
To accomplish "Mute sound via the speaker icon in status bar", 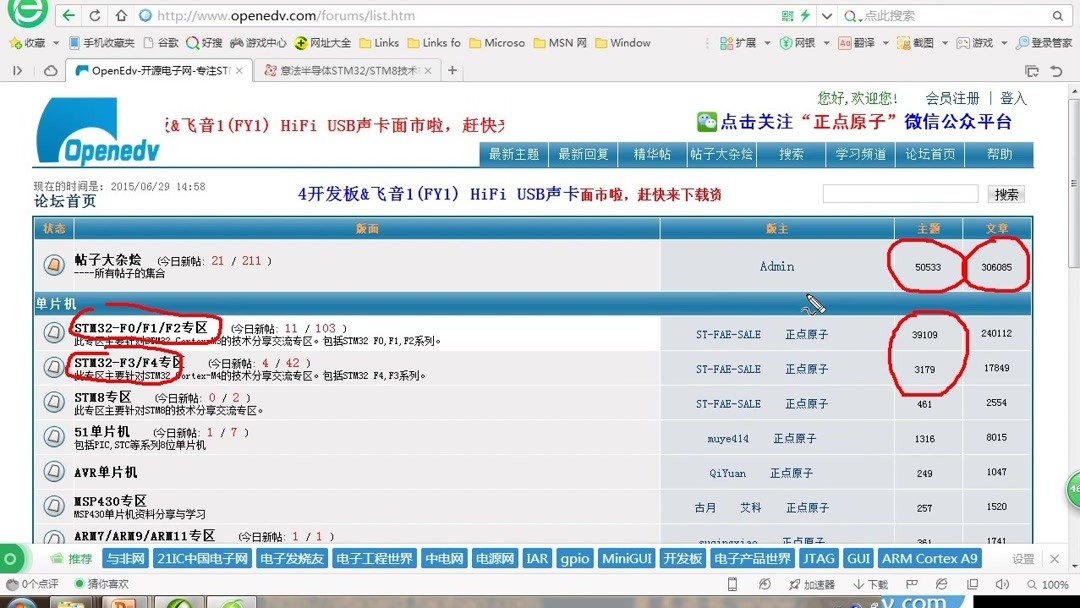I will pyautogui.click(x=1003, y=583).
